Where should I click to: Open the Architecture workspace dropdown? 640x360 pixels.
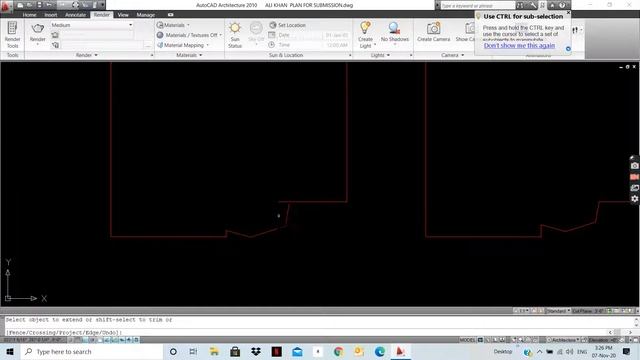coord(564,340)
